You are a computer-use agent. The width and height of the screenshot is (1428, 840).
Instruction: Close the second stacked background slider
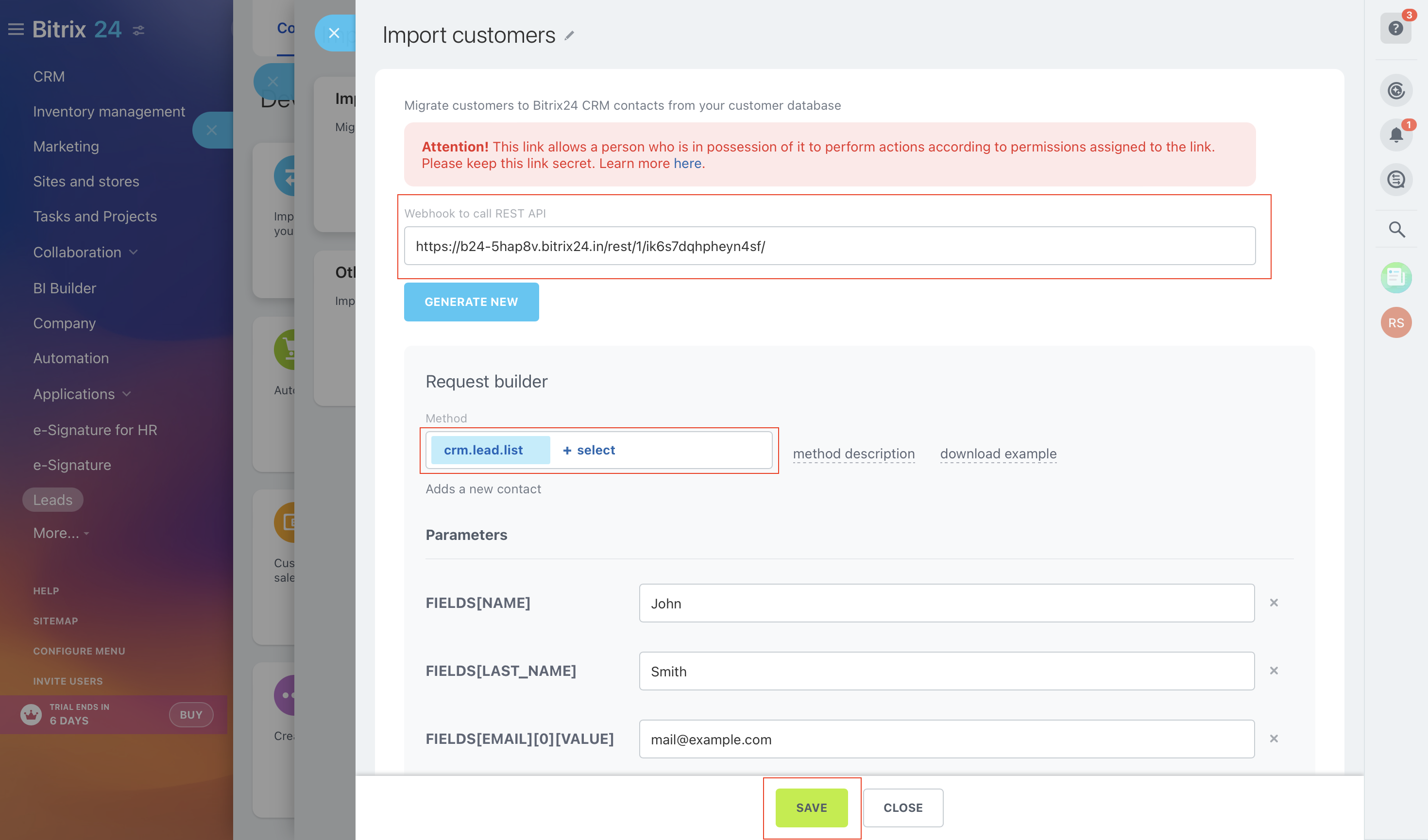click(272, 82)
